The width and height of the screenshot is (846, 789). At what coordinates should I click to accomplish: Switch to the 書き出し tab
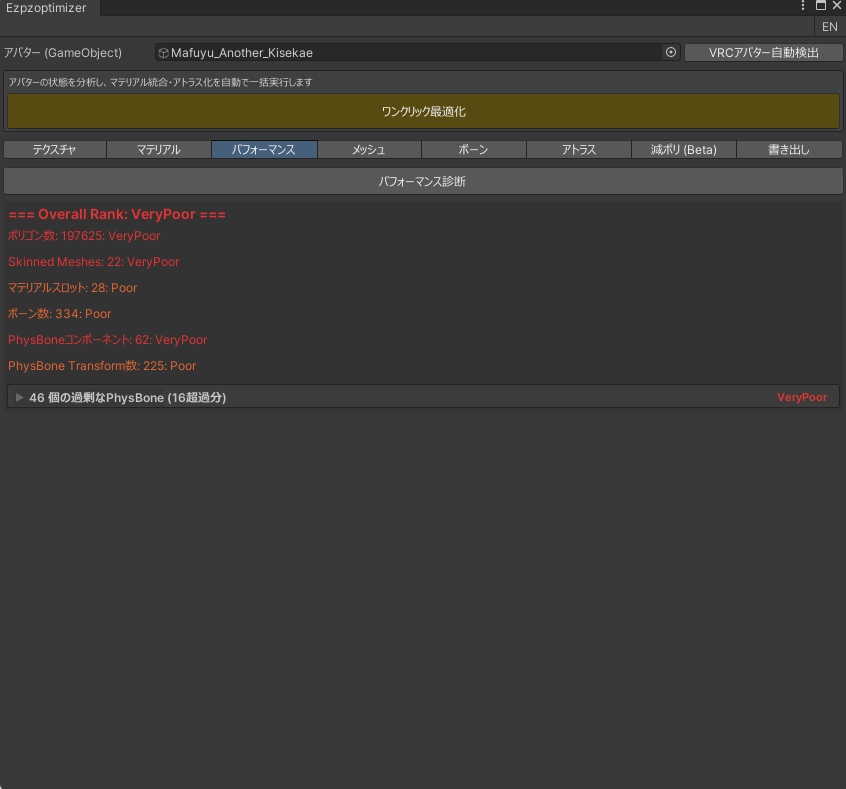(x=788, y=149)
